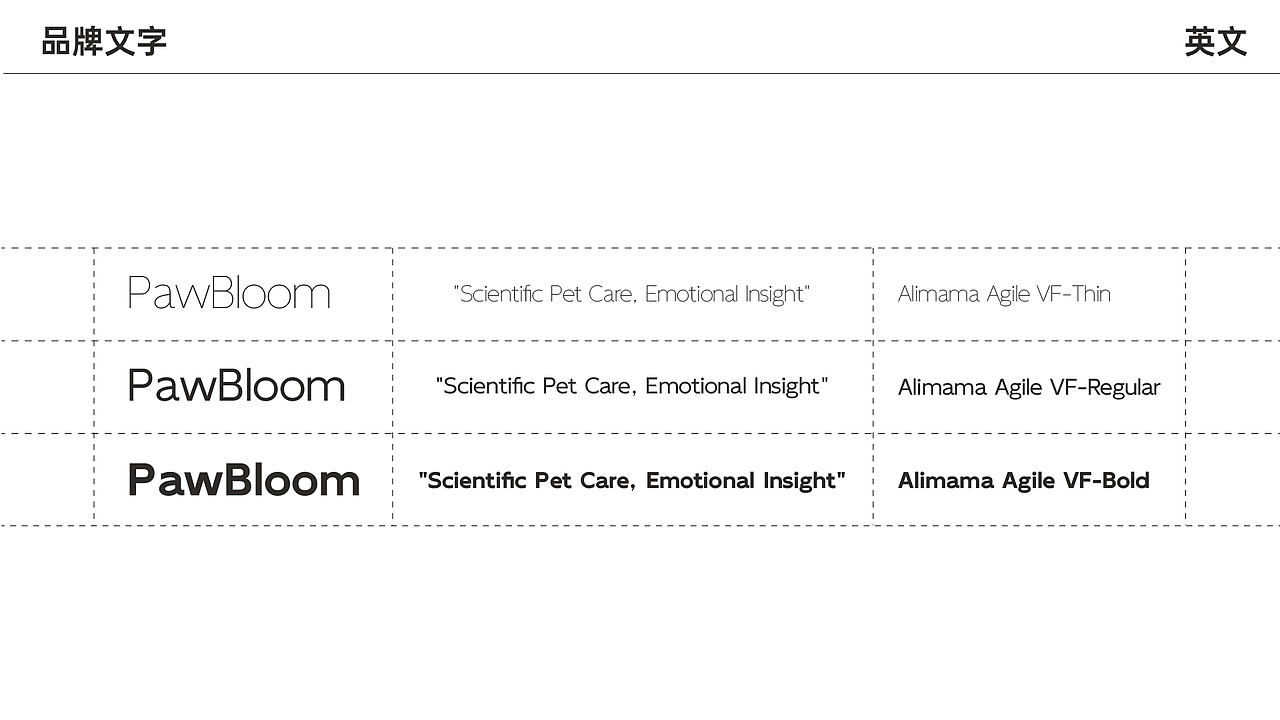Select the thin-weight PawBloom wordmark

tap(229, 294)
